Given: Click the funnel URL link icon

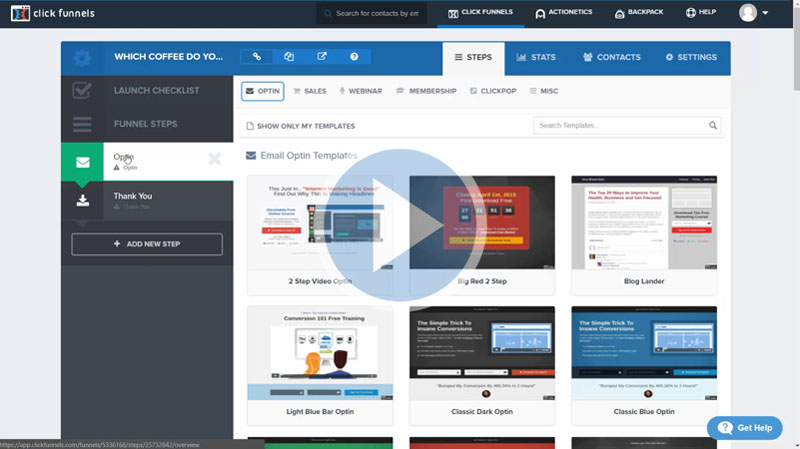Looking at the screenshot, I should (x=257, y=57).
